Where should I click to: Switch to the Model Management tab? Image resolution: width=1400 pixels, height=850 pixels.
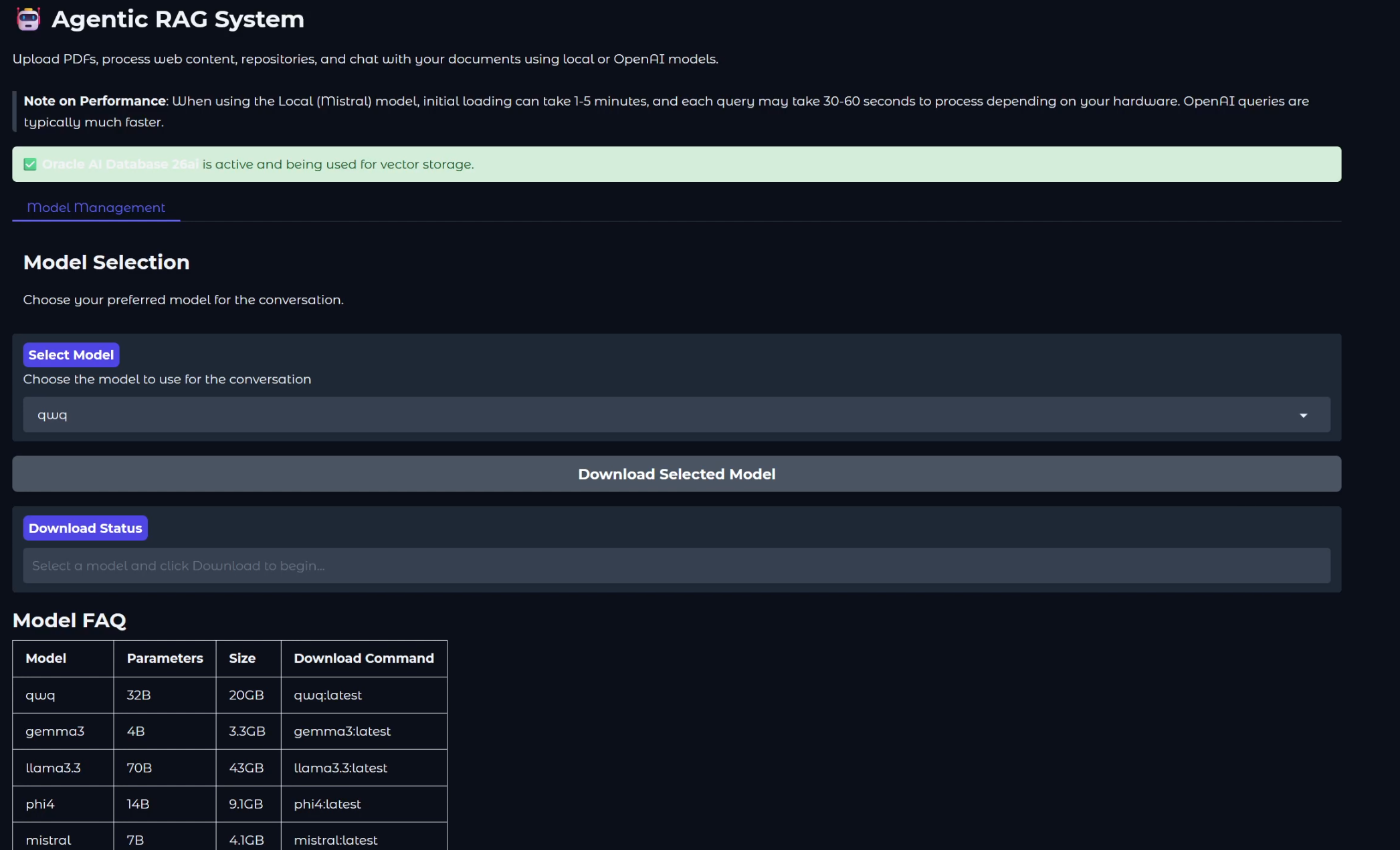tap(96, 207)
